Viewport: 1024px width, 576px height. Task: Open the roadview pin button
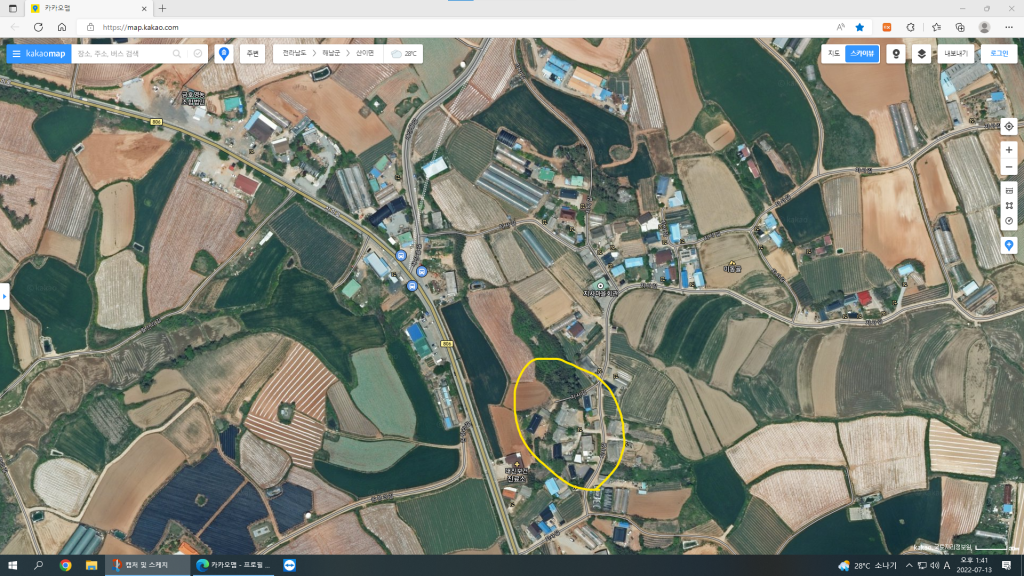[896, 53]
